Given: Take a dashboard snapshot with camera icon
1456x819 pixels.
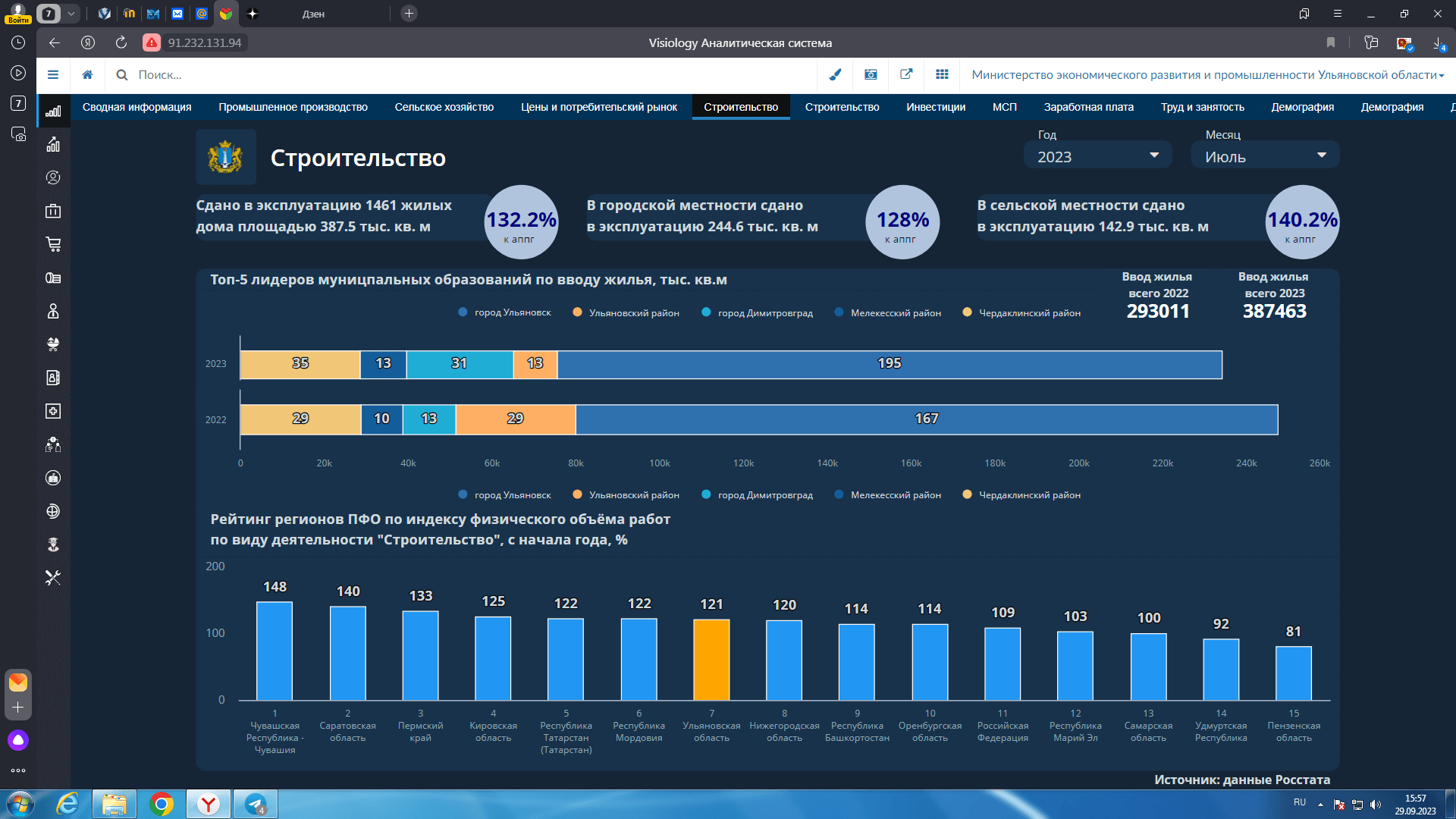Looking at the screenshot, I should pyautogui.click(x=871, y=74).
